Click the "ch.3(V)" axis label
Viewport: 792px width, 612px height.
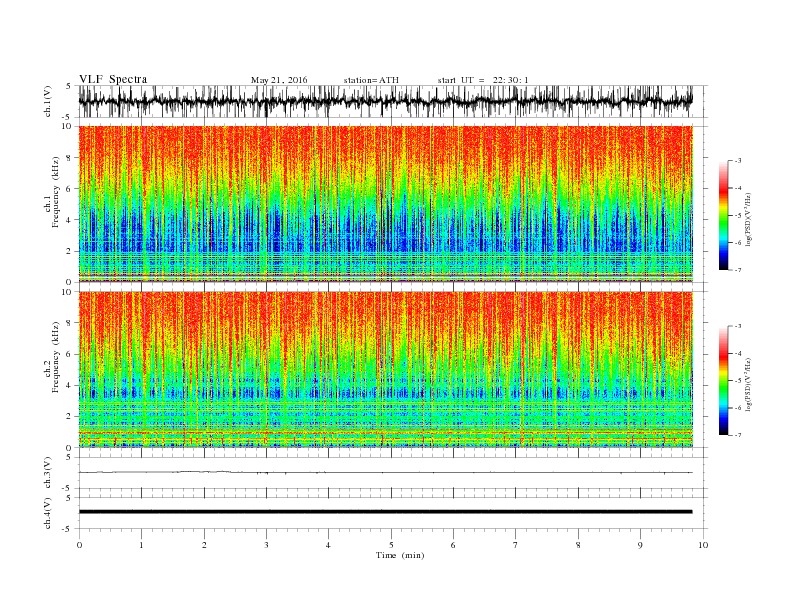[47, 473]
